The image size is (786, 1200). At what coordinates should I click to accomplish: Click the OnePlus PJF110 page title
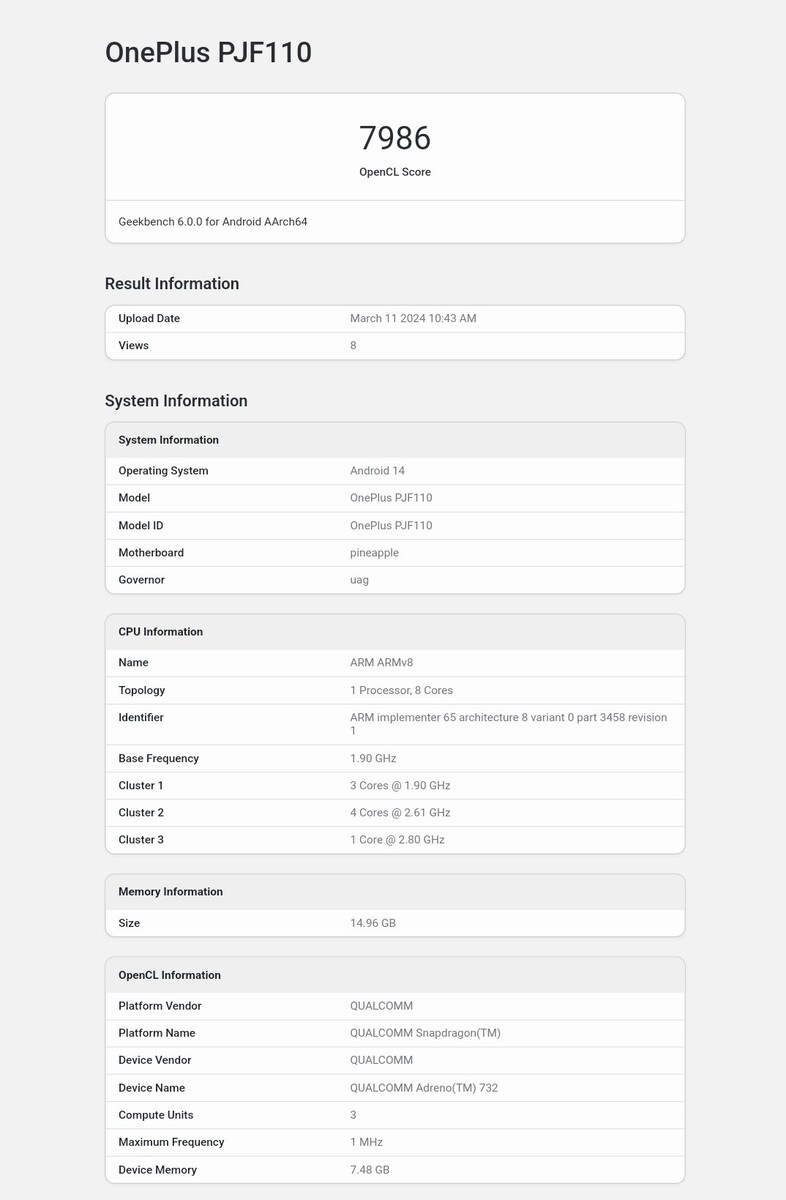point(208,52)
